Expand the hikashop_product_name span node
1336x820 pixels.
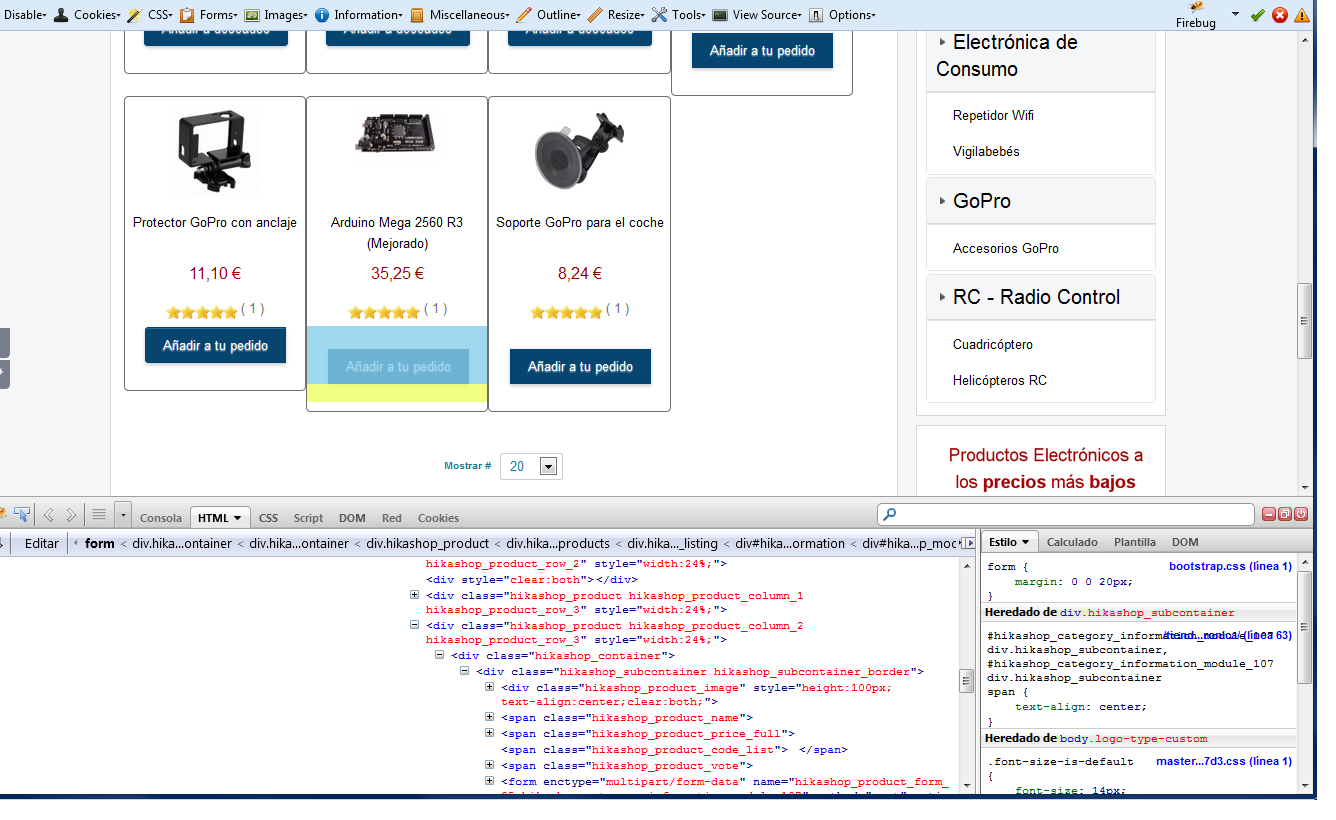[489, 717]
